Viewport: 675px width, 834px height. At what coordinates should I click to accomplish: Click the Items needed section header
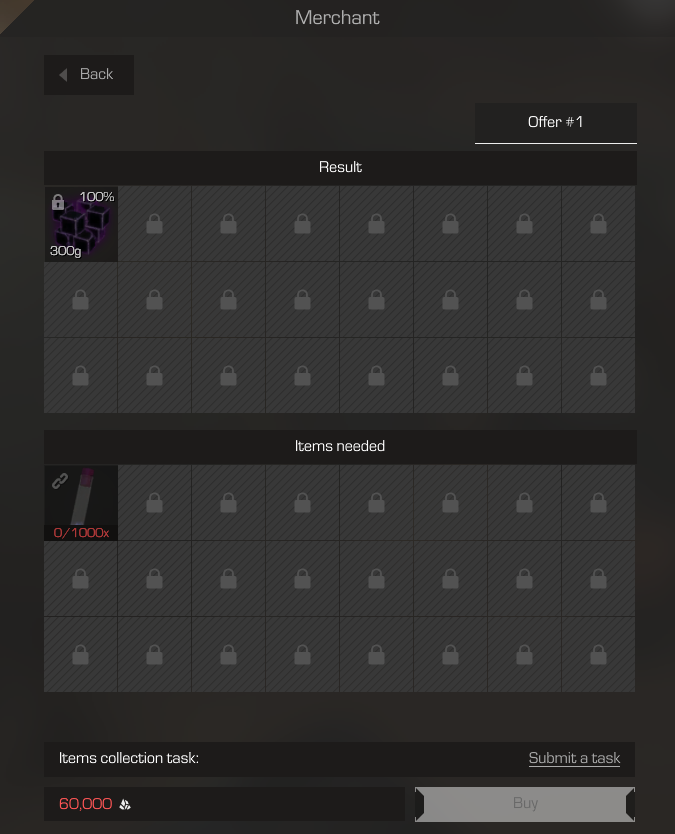[340, 446]
